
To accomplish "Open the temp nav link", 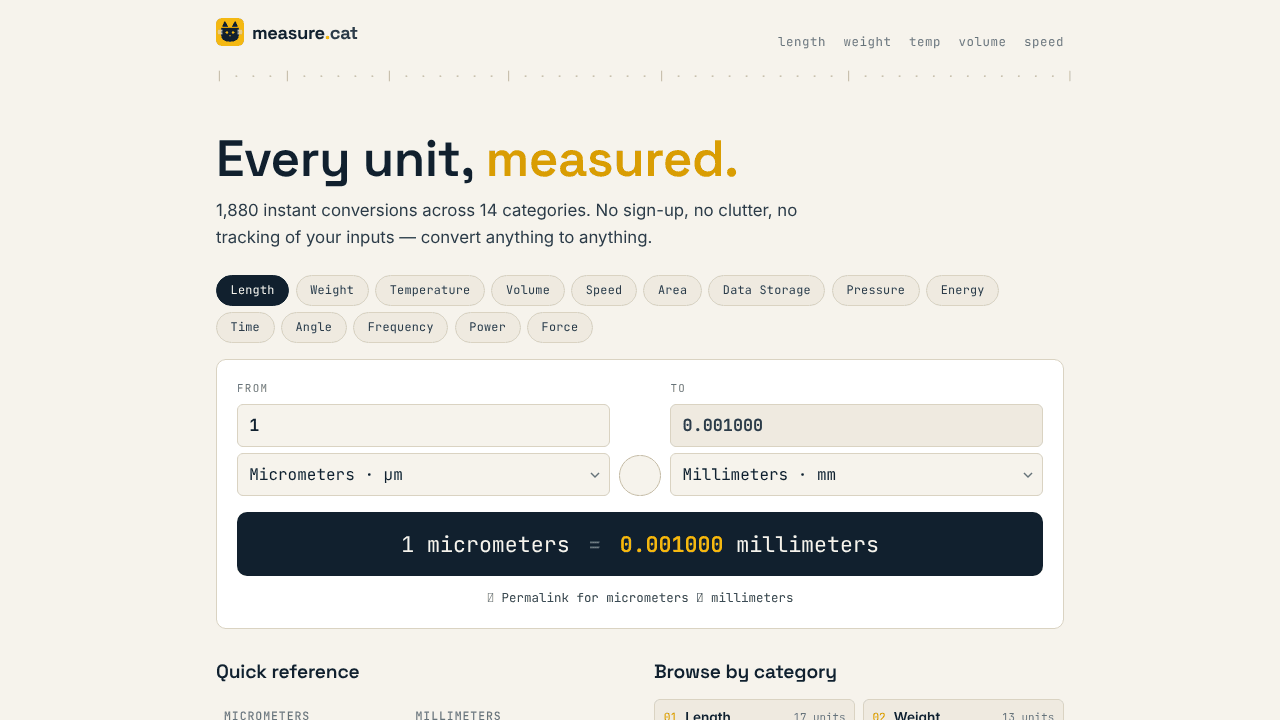I will tap(925, 42).
